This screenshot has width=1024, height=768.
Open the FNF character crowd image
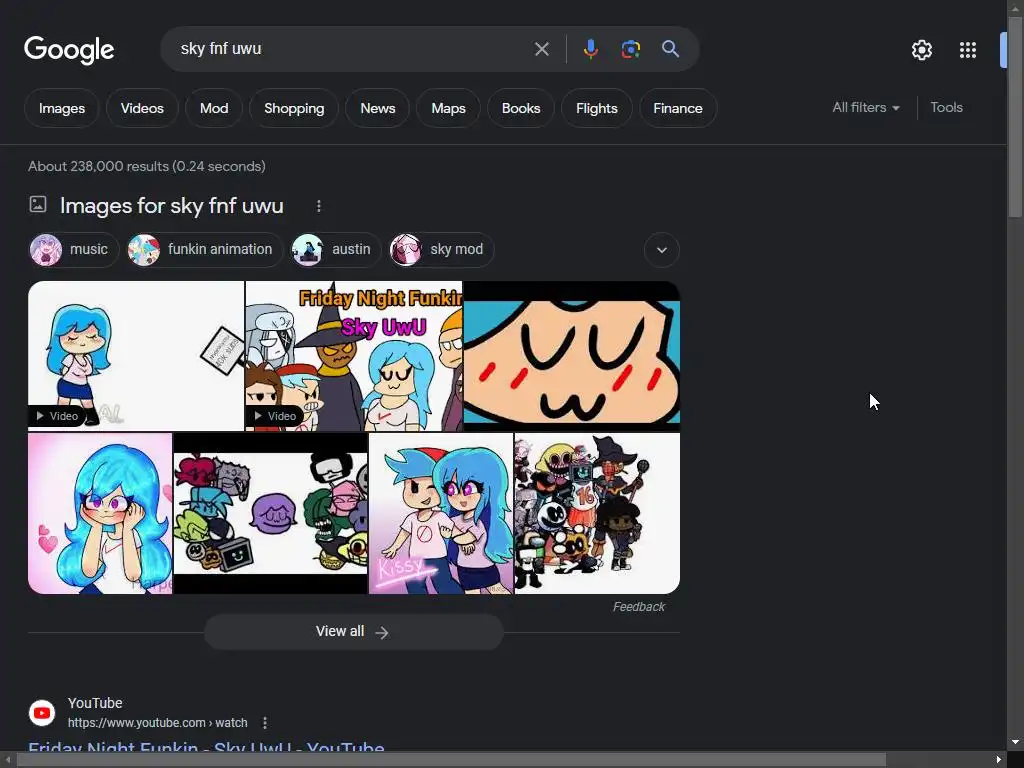597,513
